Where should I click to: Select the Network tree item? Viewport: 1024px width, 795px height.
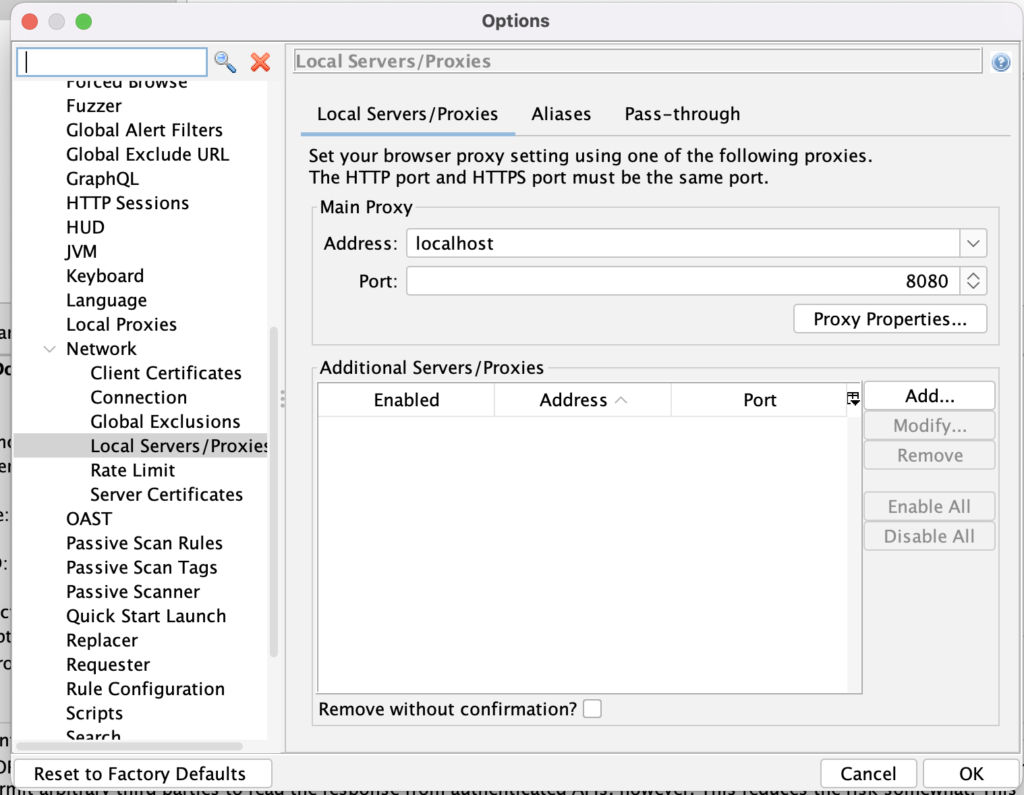101,349
